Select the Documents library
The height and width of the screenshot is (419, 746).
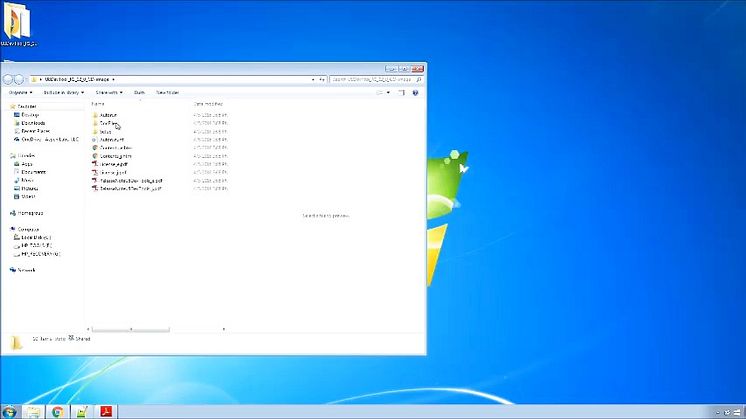(x=33, y=172)
